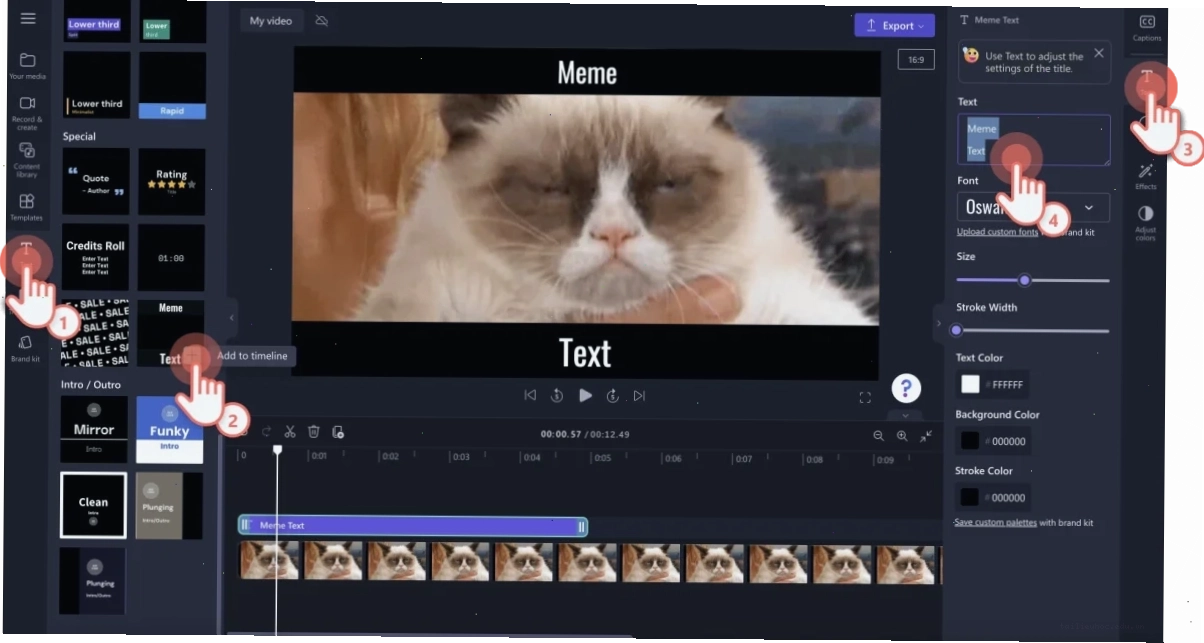Open Brand kit in sidebar
The image size is (1204, 643).
tap(26, 348)
